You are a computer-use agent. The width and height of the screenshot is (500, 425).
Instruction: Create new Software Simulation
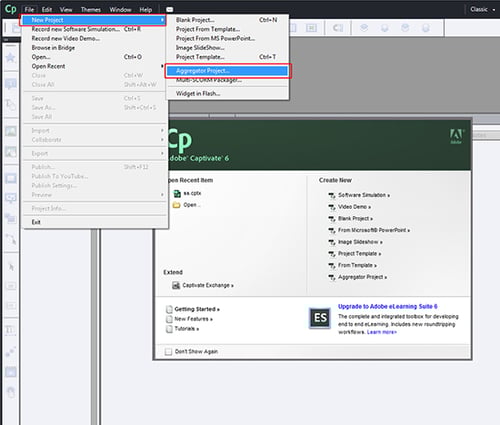[x=364, y=195]
